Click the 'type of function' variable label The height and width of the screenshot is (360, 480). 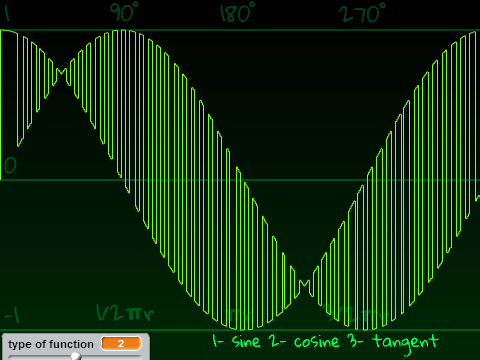[x=51, y=344]
